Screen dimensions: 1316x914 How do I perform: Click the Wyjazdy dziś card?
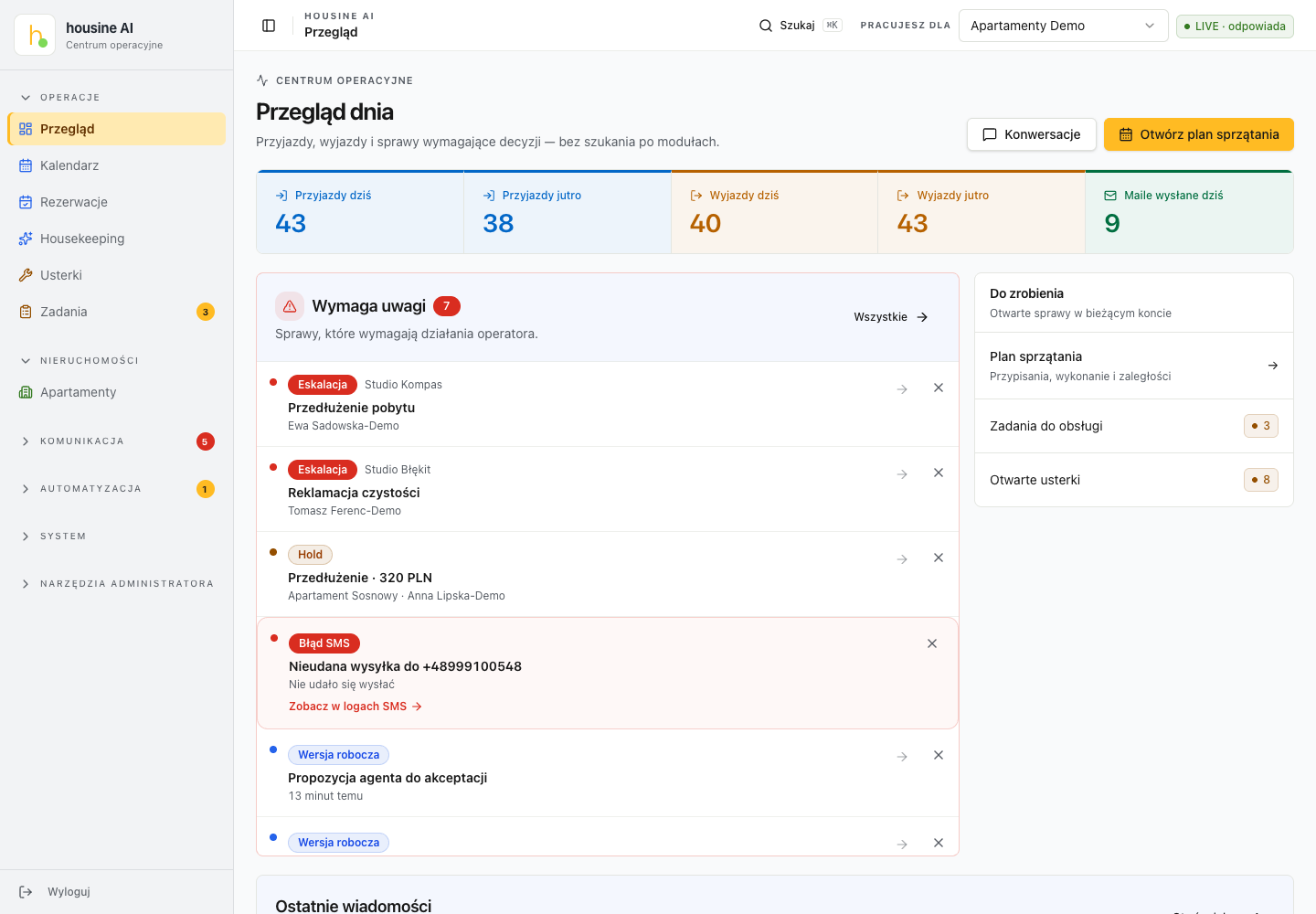click(x=774, y=212)
